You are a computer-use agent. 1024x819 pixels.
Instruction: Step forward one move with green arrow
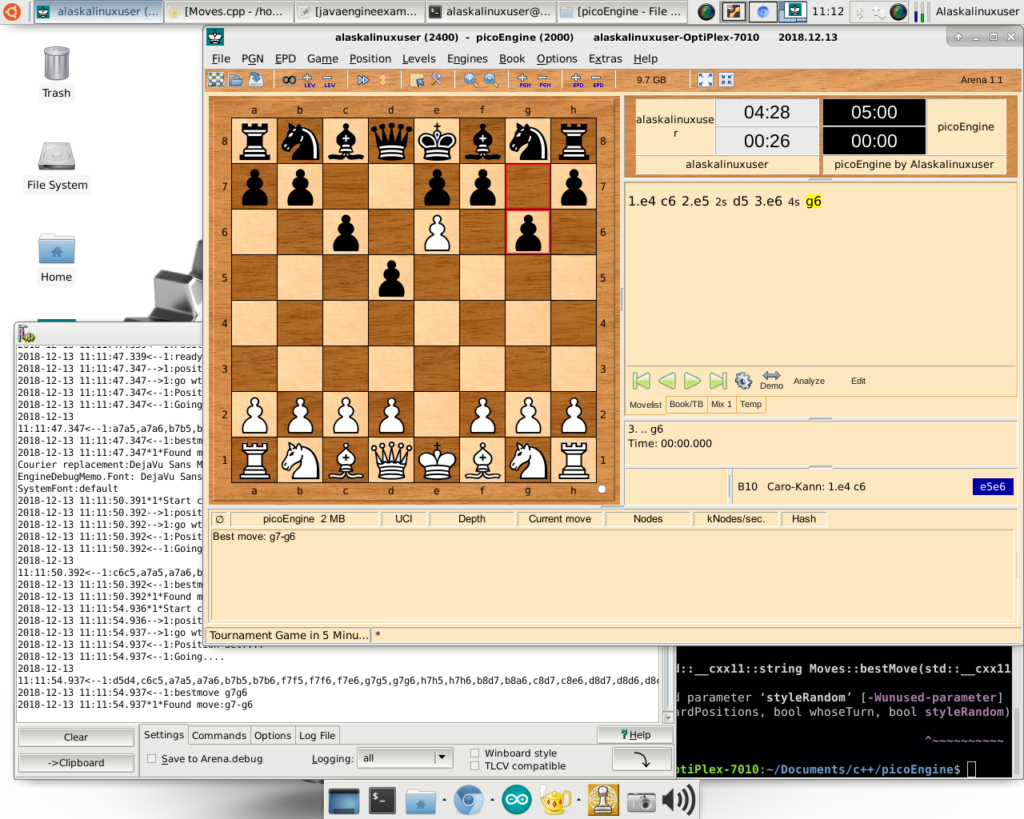692,381
